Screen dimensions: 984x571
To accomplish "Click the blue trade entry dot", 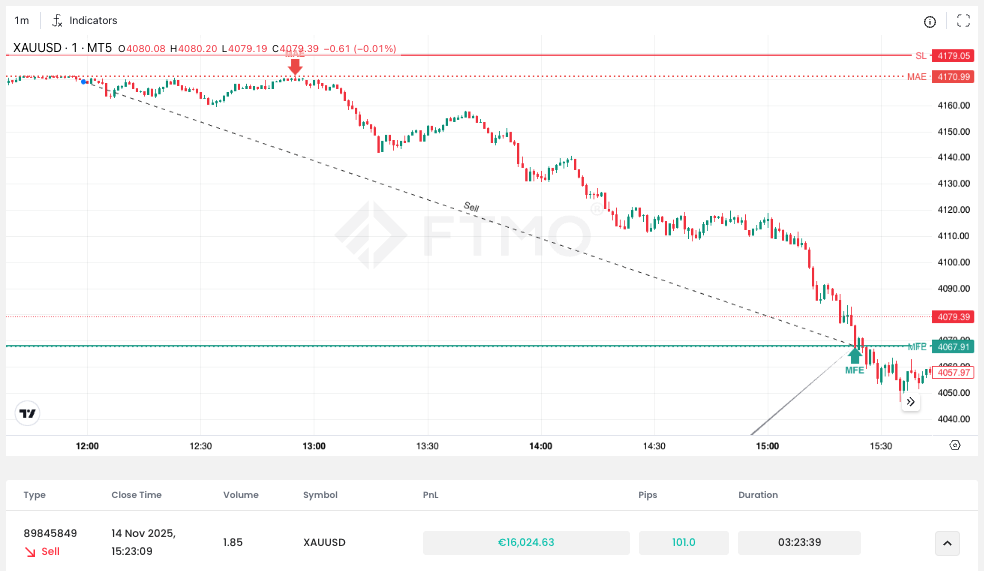I will 85,80.
